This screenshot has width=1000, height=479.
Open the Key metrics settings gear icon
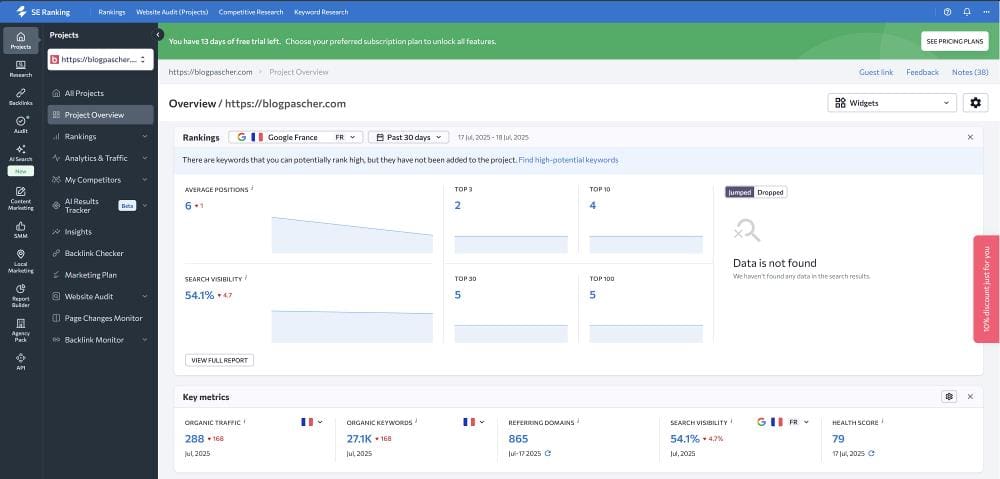coord(949,397)
